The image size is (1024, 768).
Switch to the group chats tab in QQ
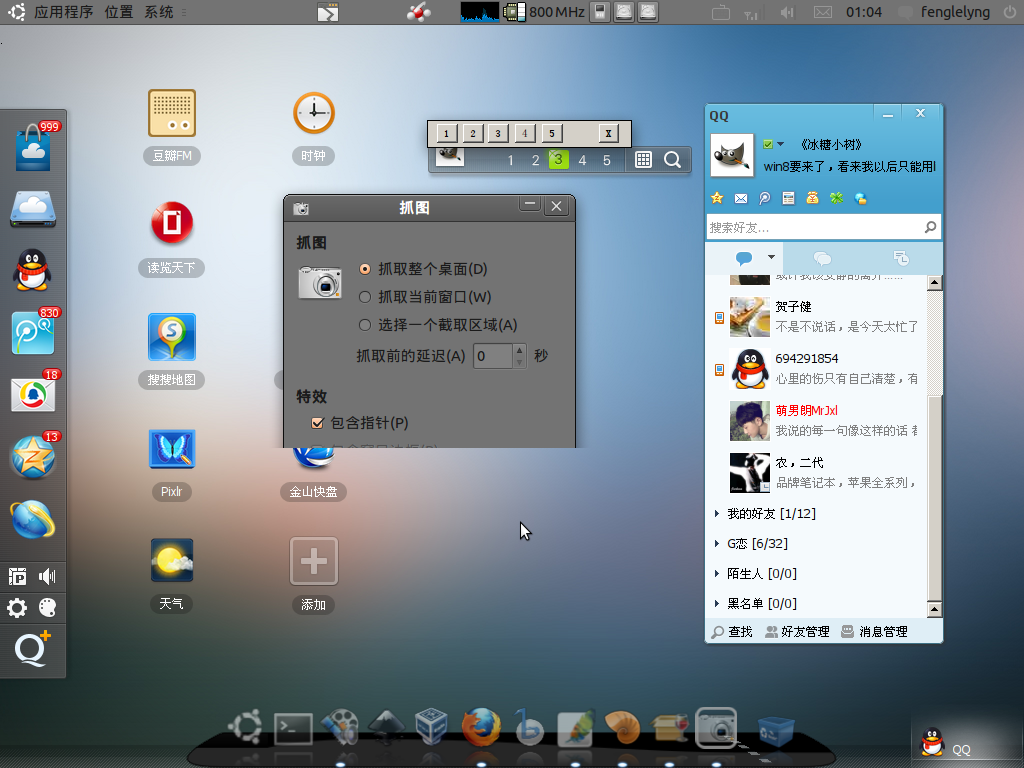point(822,258)
